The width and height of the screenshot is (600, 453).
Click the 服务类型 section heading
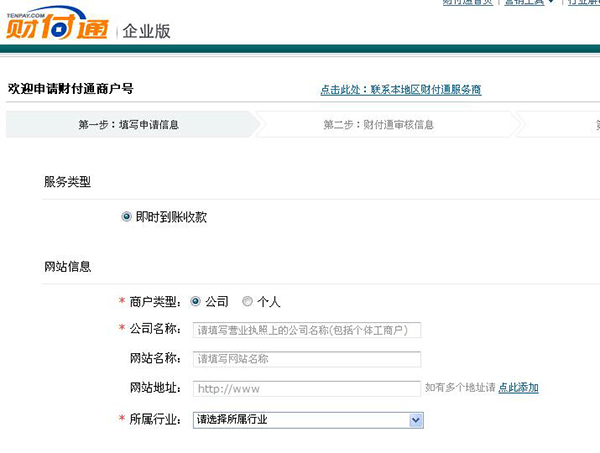67,182
